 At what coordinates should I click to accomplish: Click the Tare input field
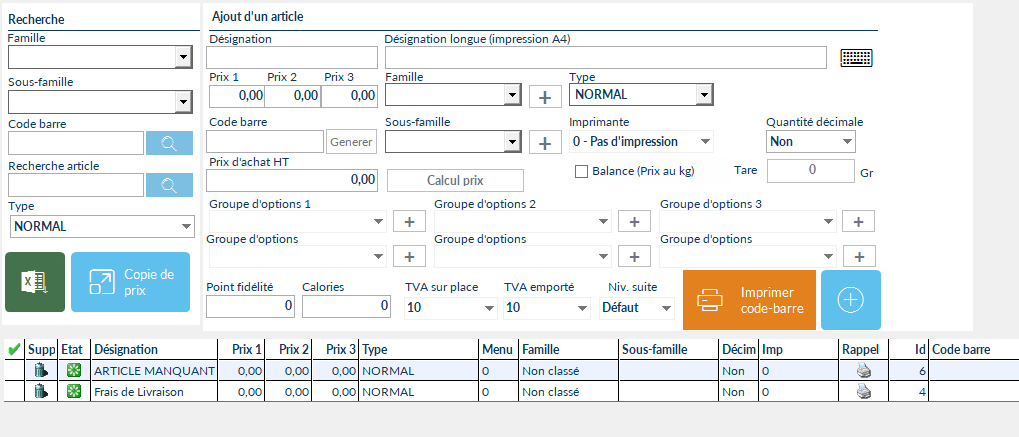pos(811,171)
